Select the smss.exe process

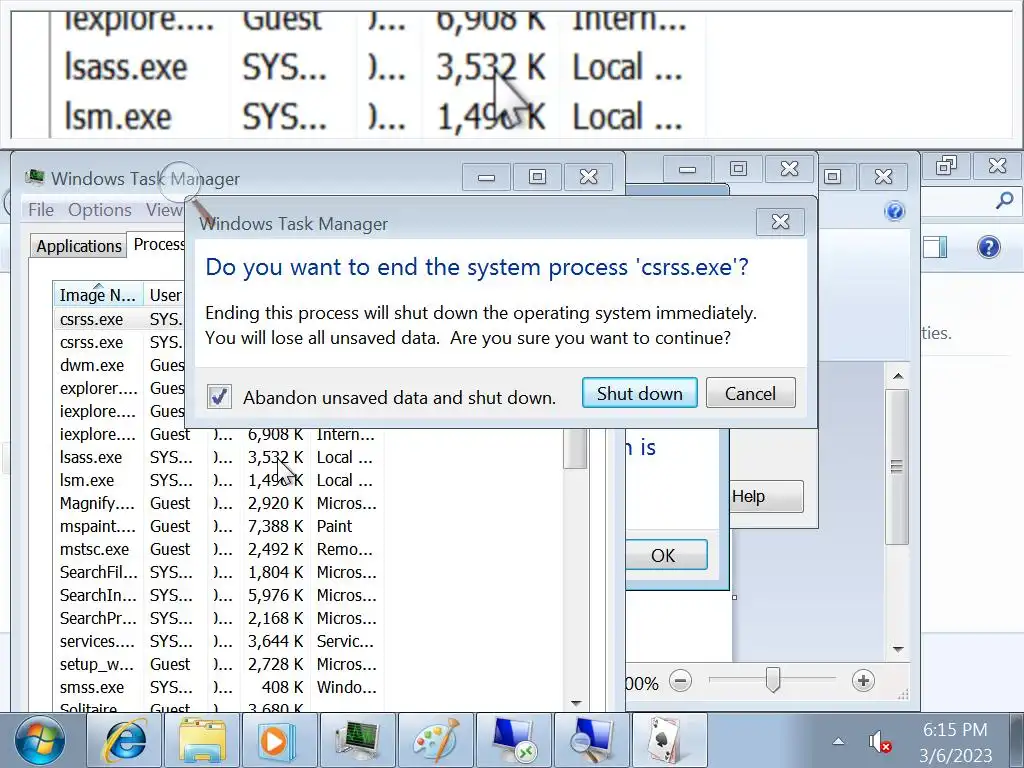point(219,687)
